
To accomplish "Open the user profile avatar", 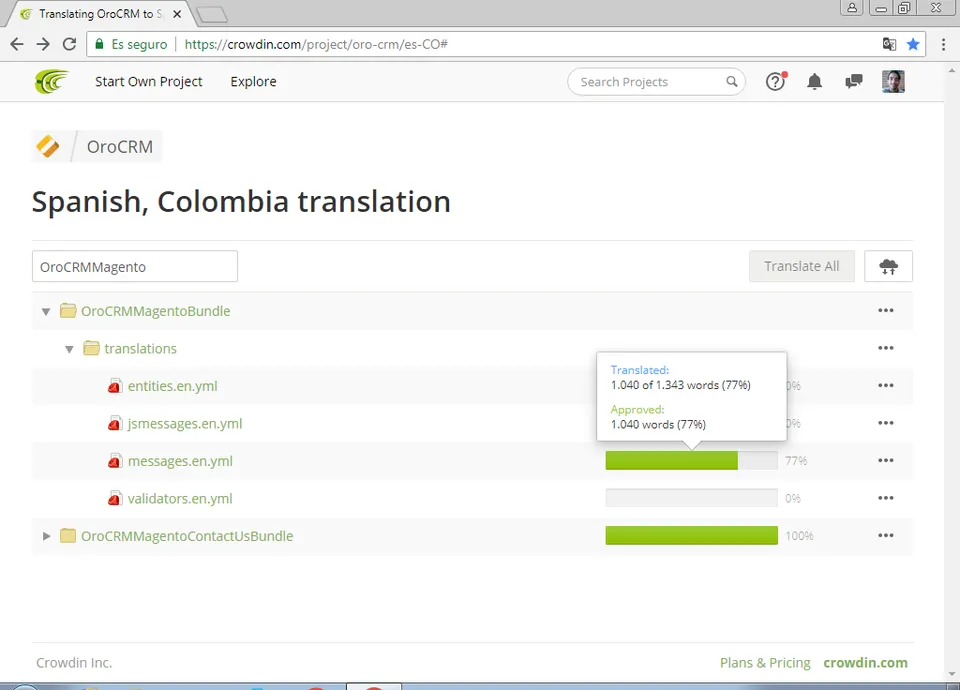I will (x=893, y=81).
